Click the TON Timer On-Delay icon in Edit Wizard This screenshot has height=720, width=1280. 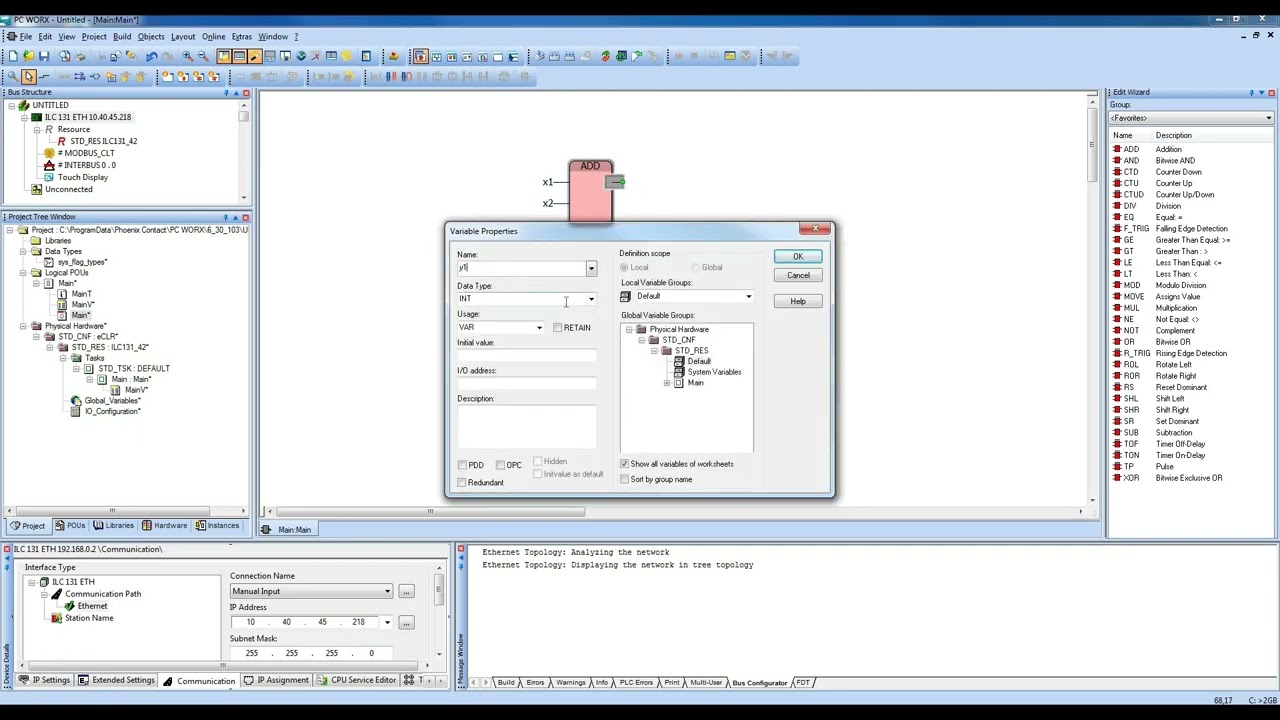tap(1117, 455)
